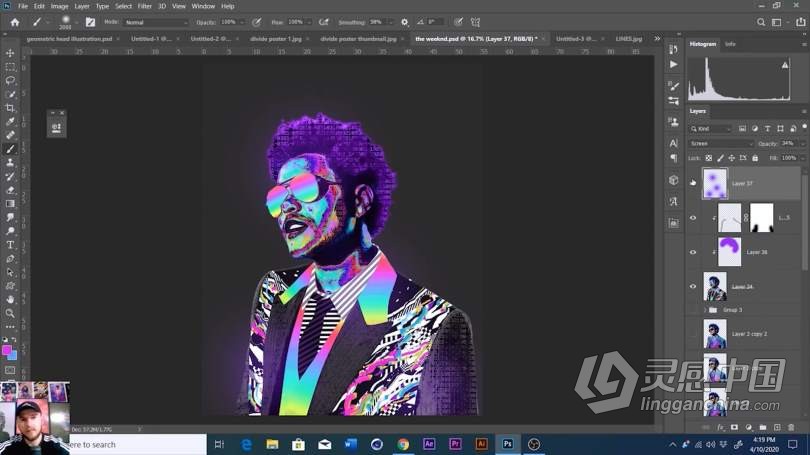810x455 pixels.
Task: Select the Hand tool
Action: point(10,300)
